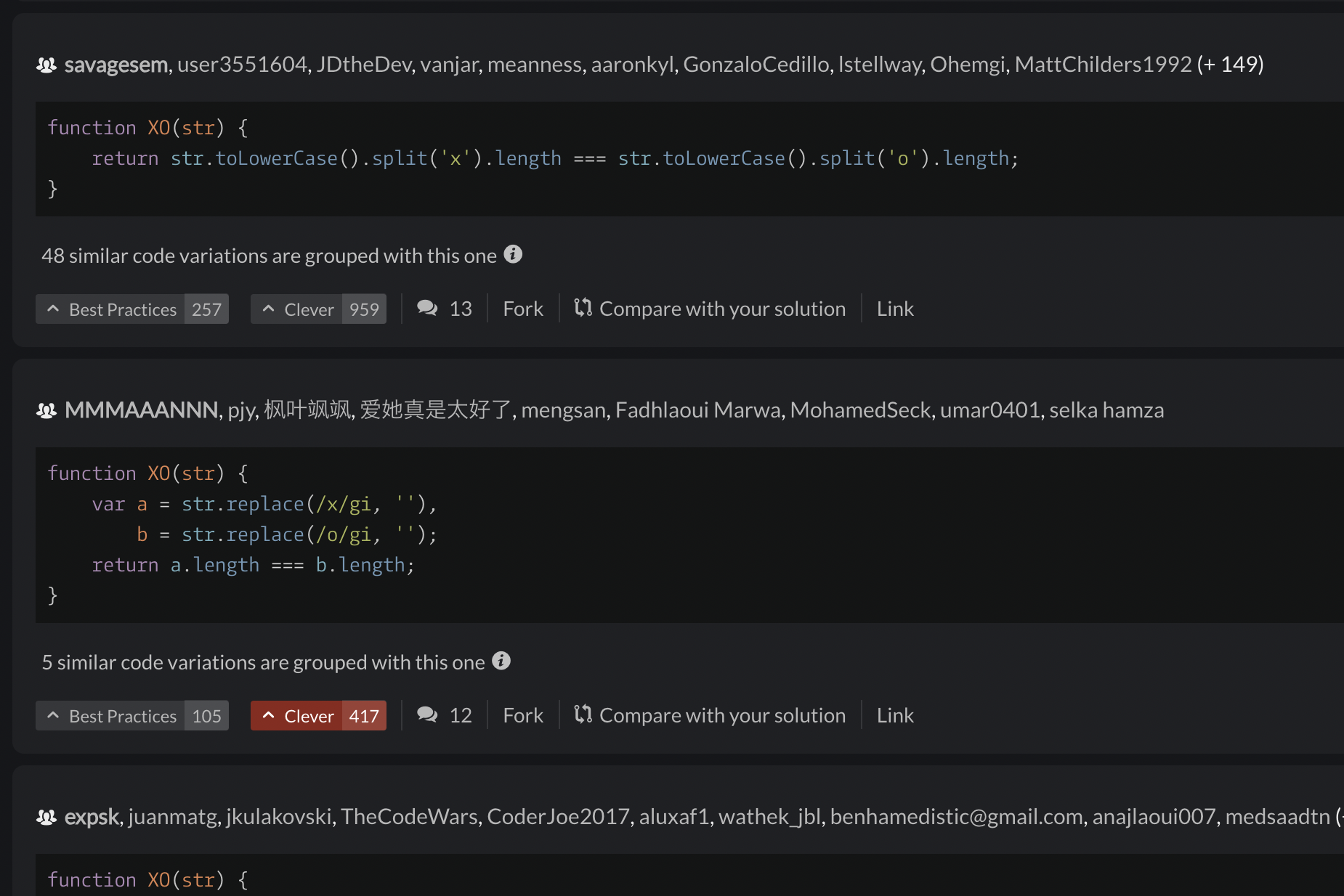The image size is (1344, 896).
Task: Open expsk's user profile
Action: click(x=92, y=817)
